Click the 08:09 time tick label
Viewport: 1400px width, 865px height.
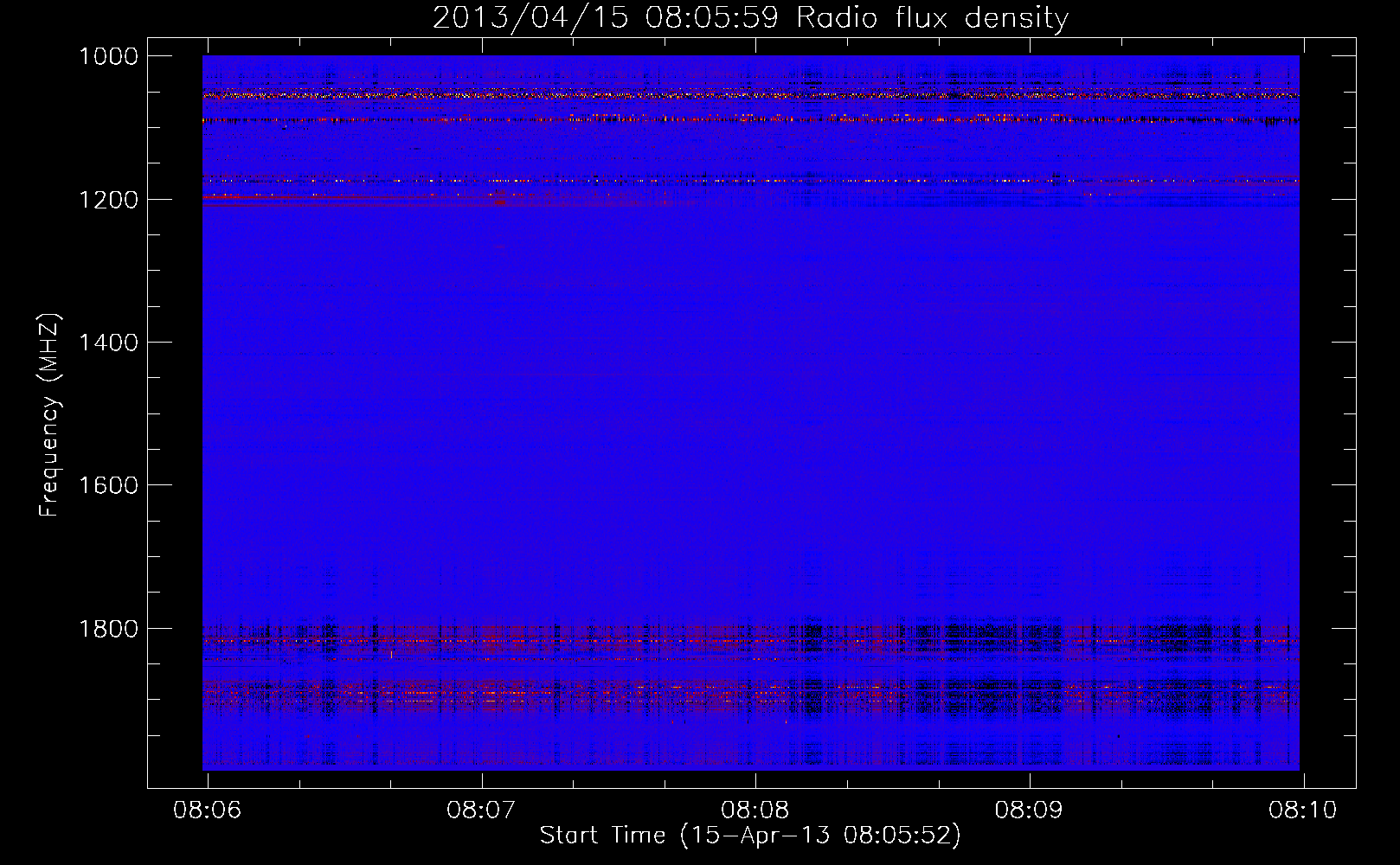pyautogui.click(x=1029, y=811)
